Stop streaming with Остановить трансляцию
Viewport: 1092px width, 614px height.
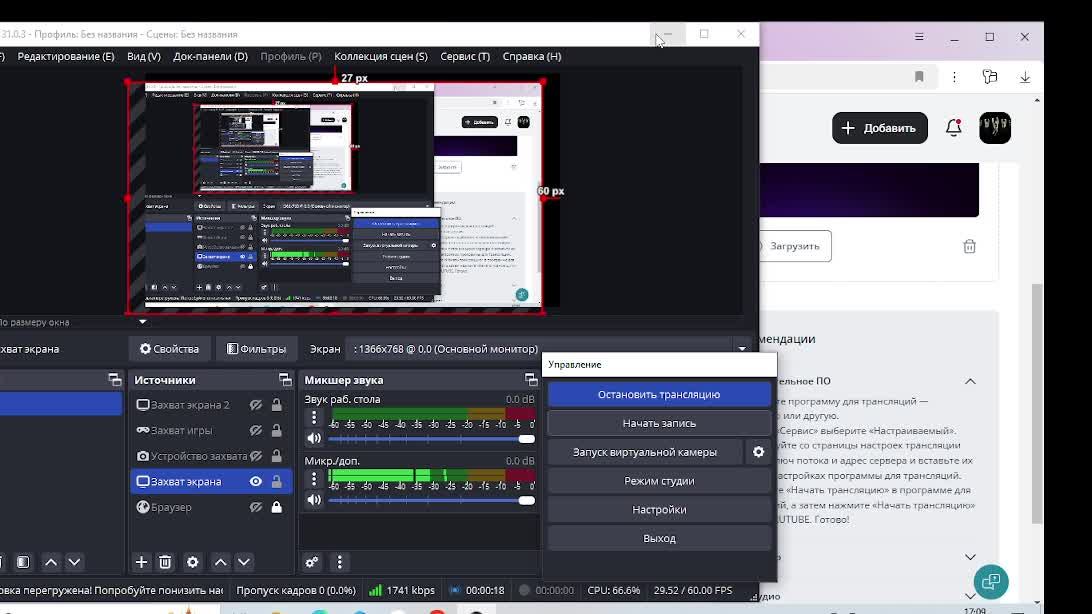click(x=659, y=394)
